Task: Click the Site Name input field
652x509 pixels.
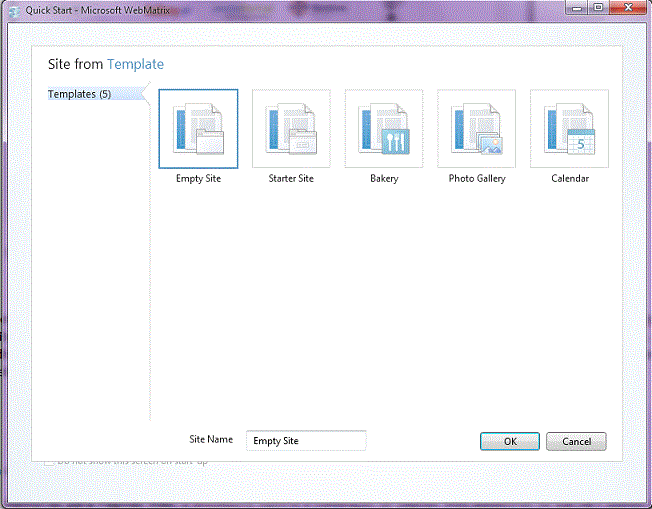Action: pos(306,440)
